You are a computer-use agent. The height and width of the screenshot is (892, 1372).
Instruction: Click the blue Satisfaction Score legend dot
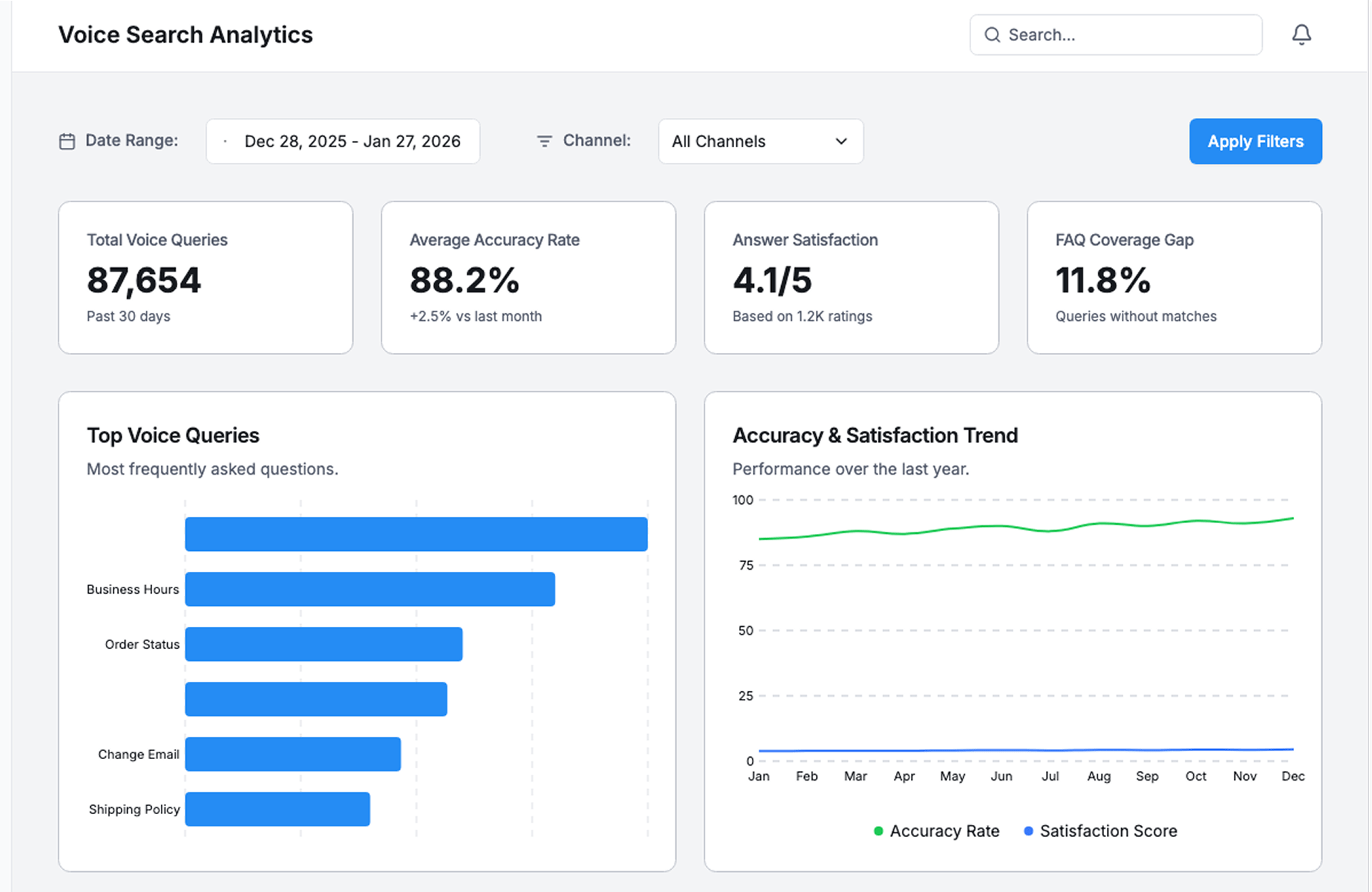1028,831
